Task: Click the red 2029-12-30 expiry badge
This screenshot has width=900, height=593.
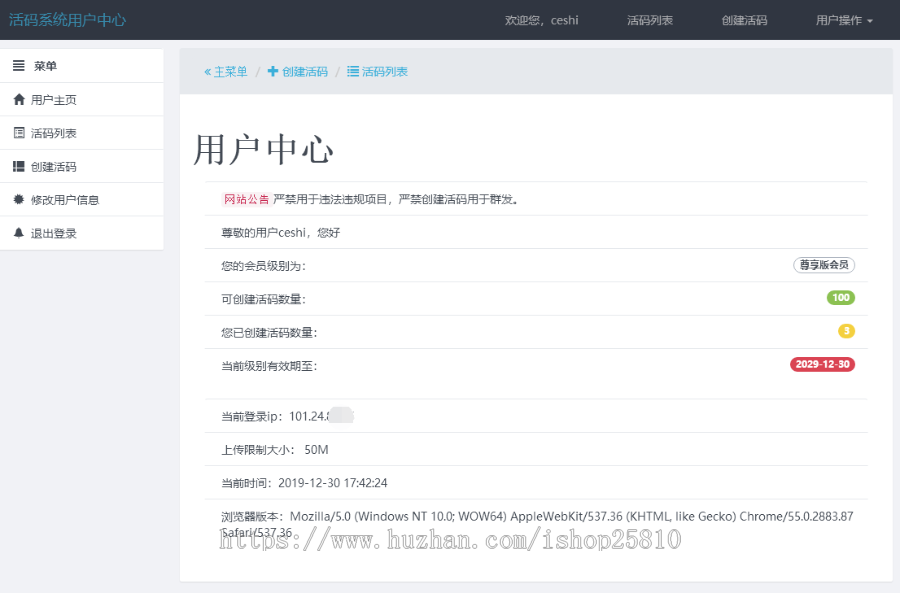Action: point(822,364)
